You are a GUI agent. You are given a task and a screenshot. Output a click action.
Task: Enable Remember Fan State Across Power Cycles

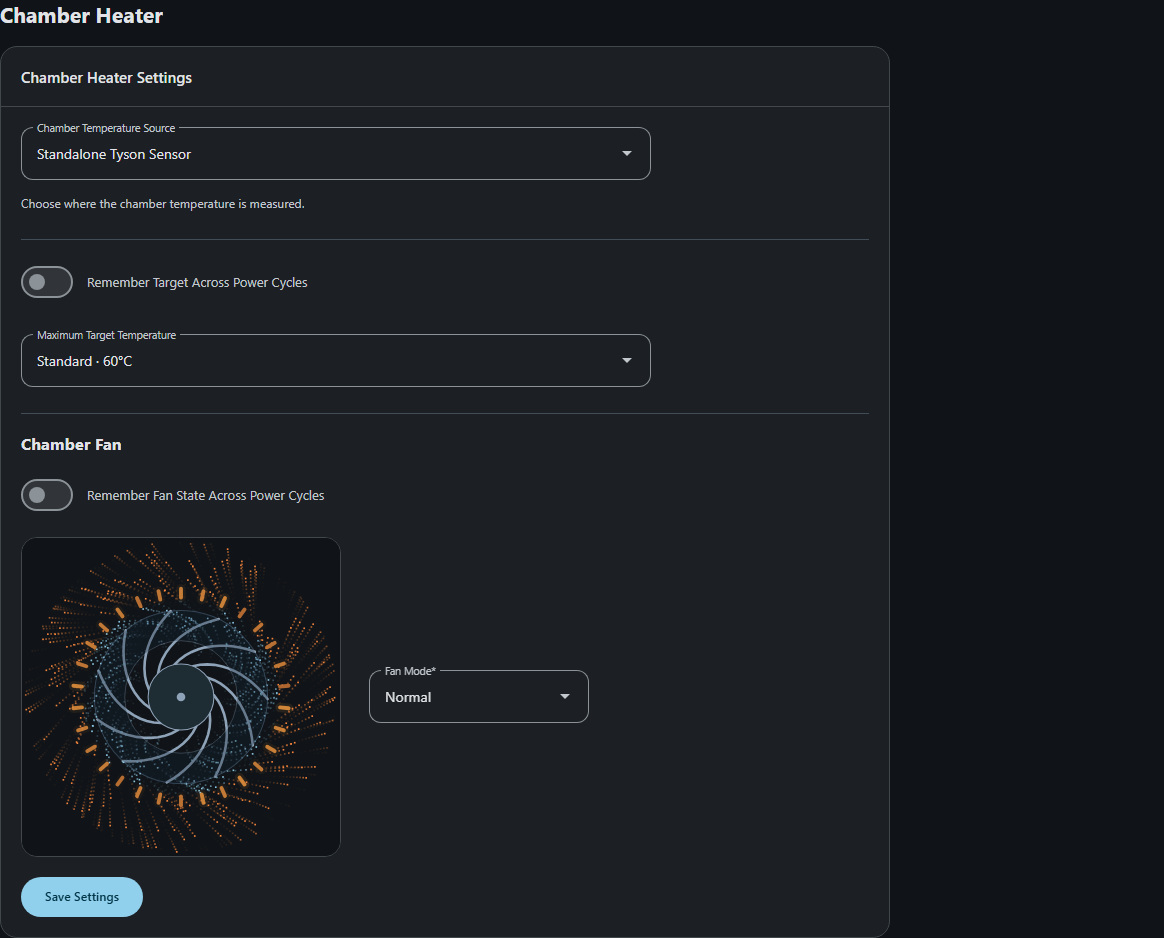coord(47,495)
